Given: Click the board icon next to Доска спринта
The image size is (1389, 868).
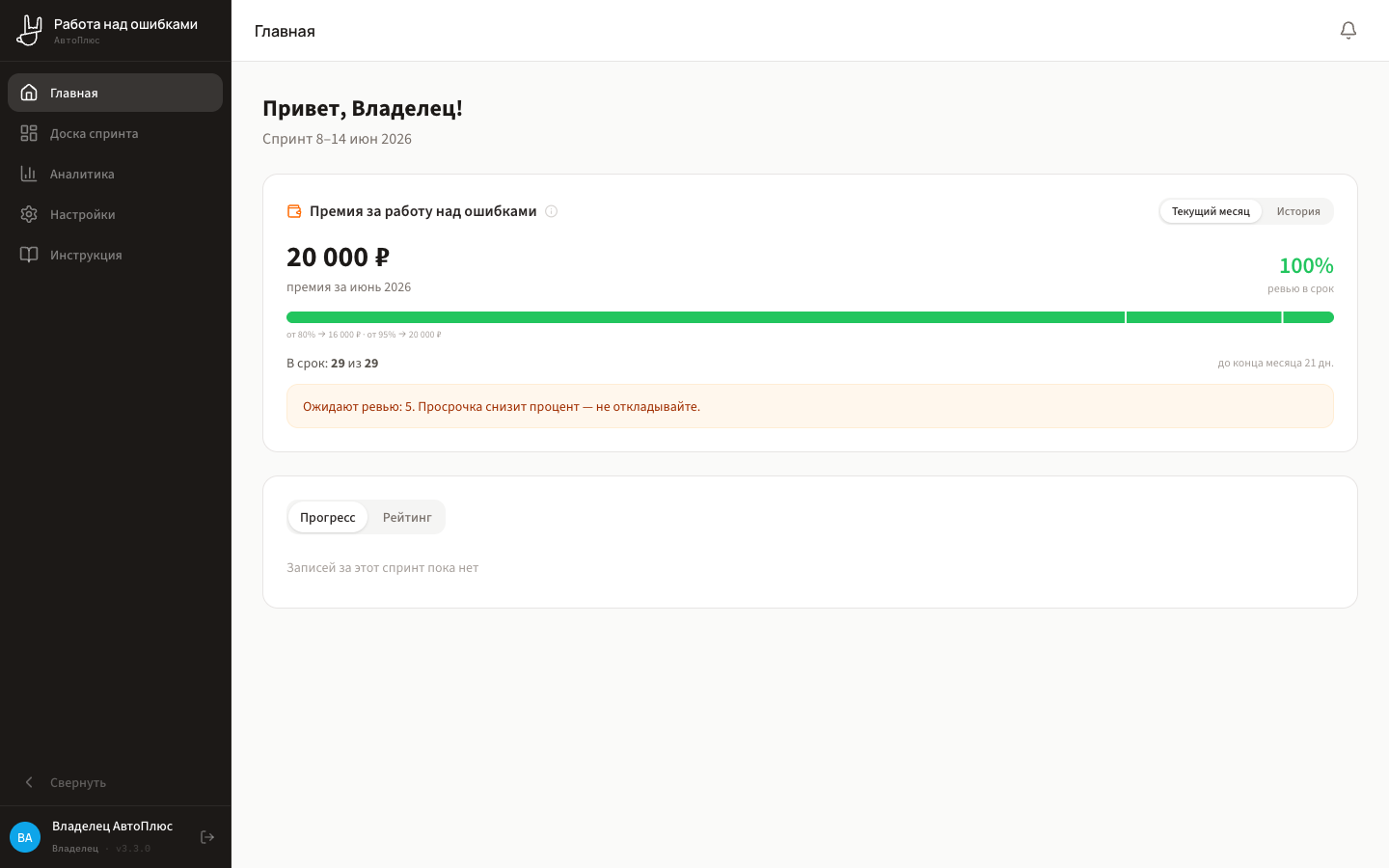Looking at the screenshot, I should coord(29,133).
